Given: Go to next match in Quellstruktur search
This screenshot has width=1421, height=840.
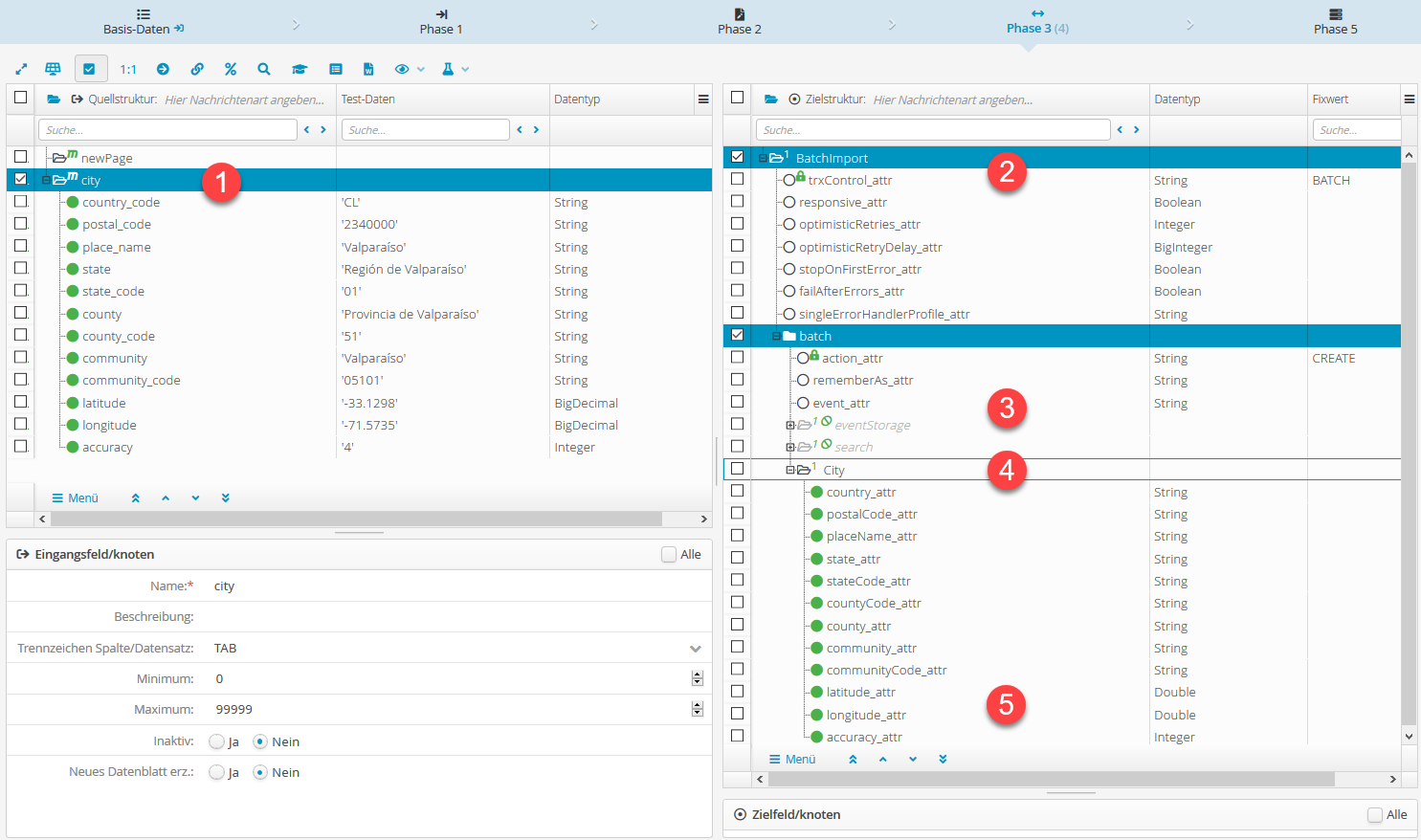Looking at the screenshot, I should [323, 129].
